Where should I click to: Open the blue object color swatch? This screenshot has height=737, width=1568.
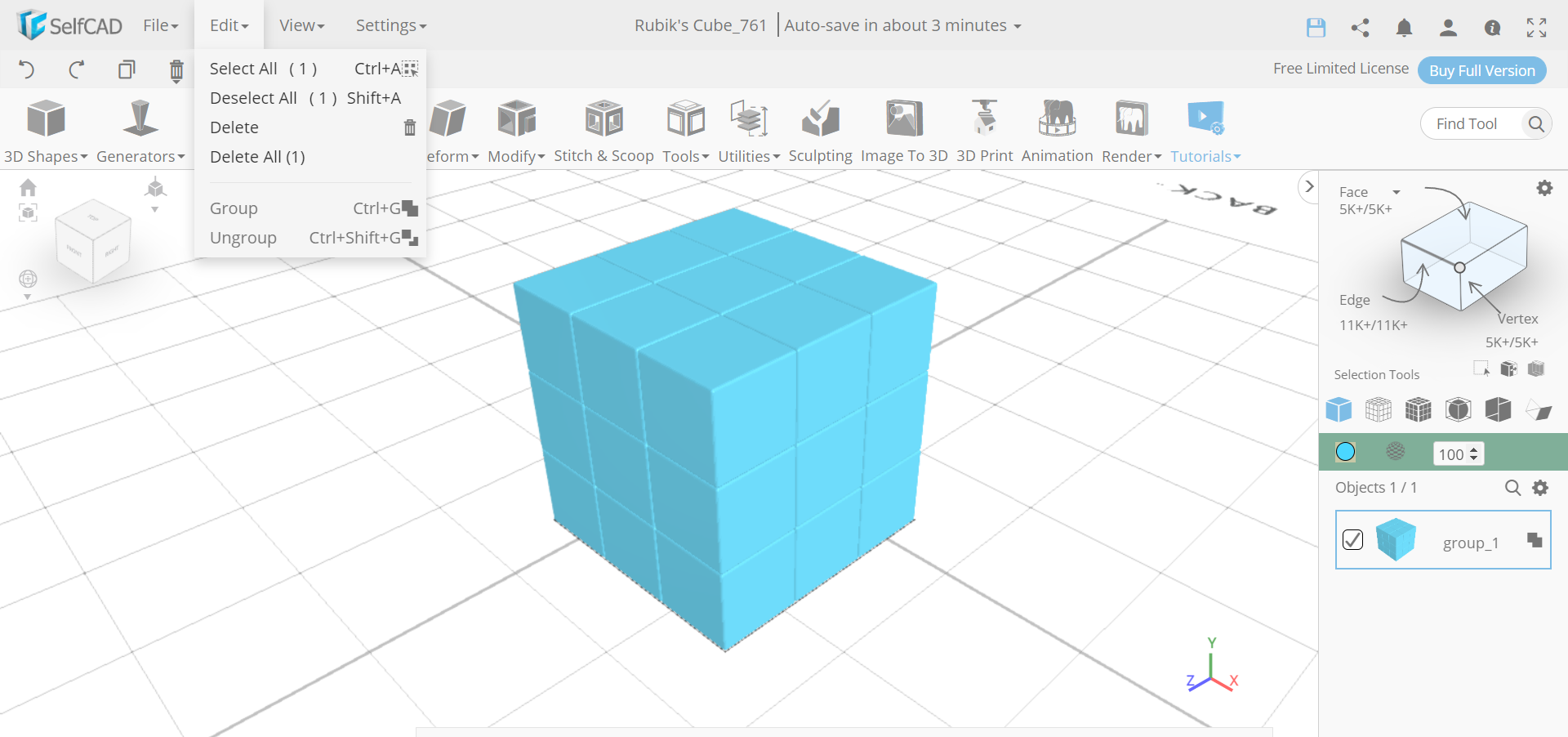(x=1346, y=451)
